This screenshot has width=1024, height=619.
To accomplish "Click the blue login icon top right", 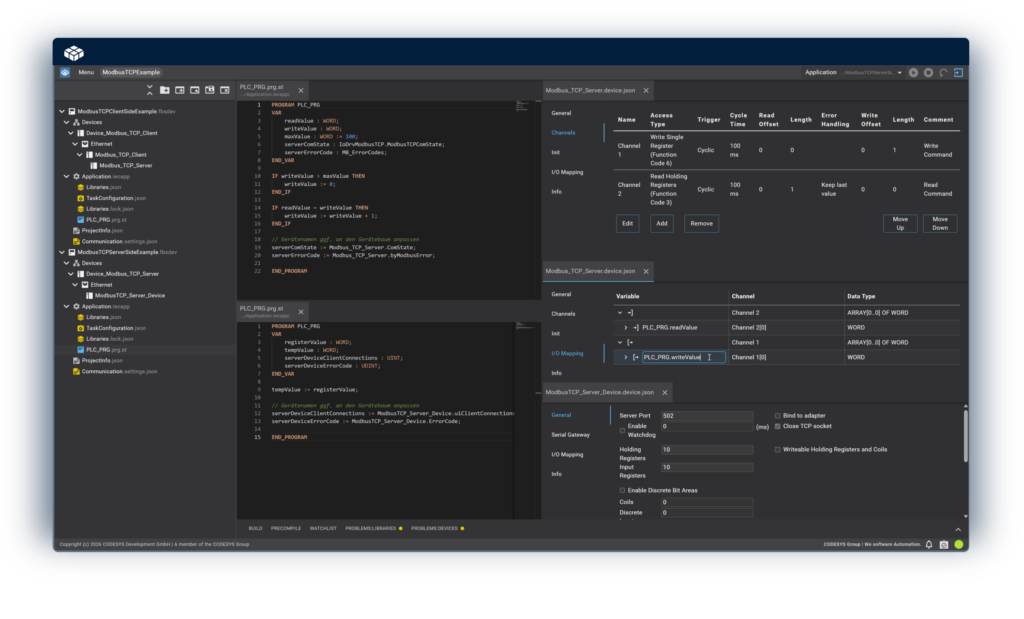I will [958, 72].
